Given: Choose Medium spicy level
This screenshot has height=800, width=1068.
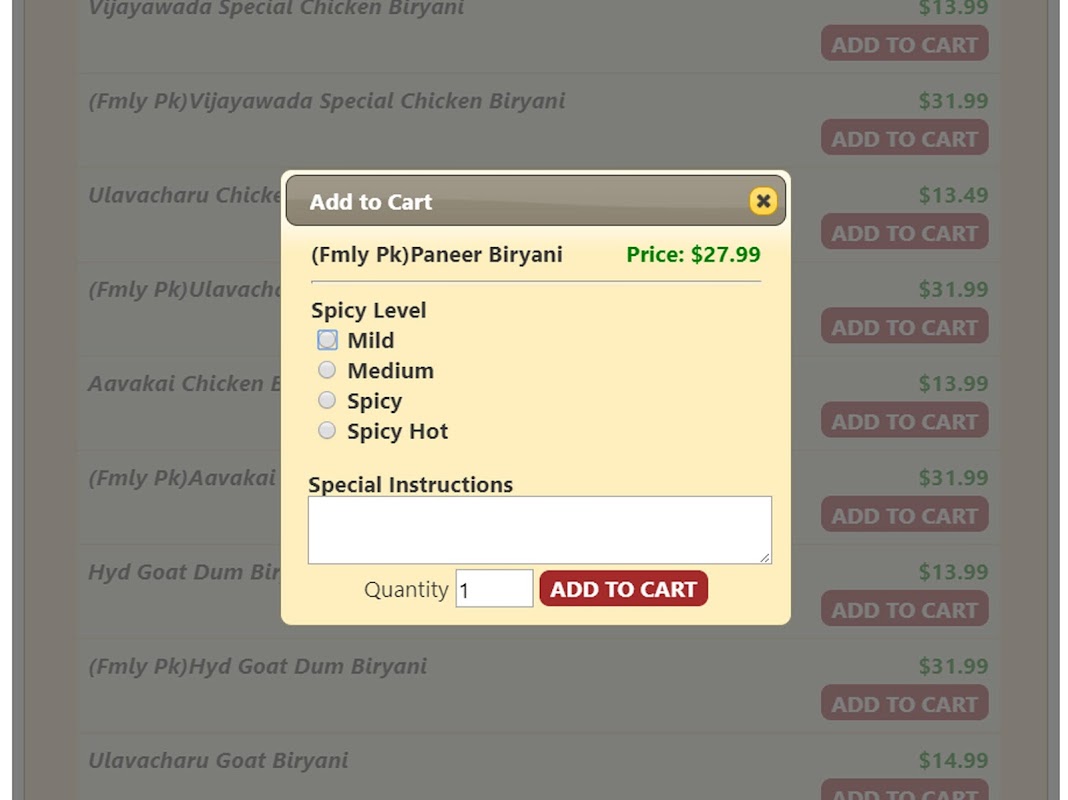Looking at the screenshot, I should (x=327, y=371).
